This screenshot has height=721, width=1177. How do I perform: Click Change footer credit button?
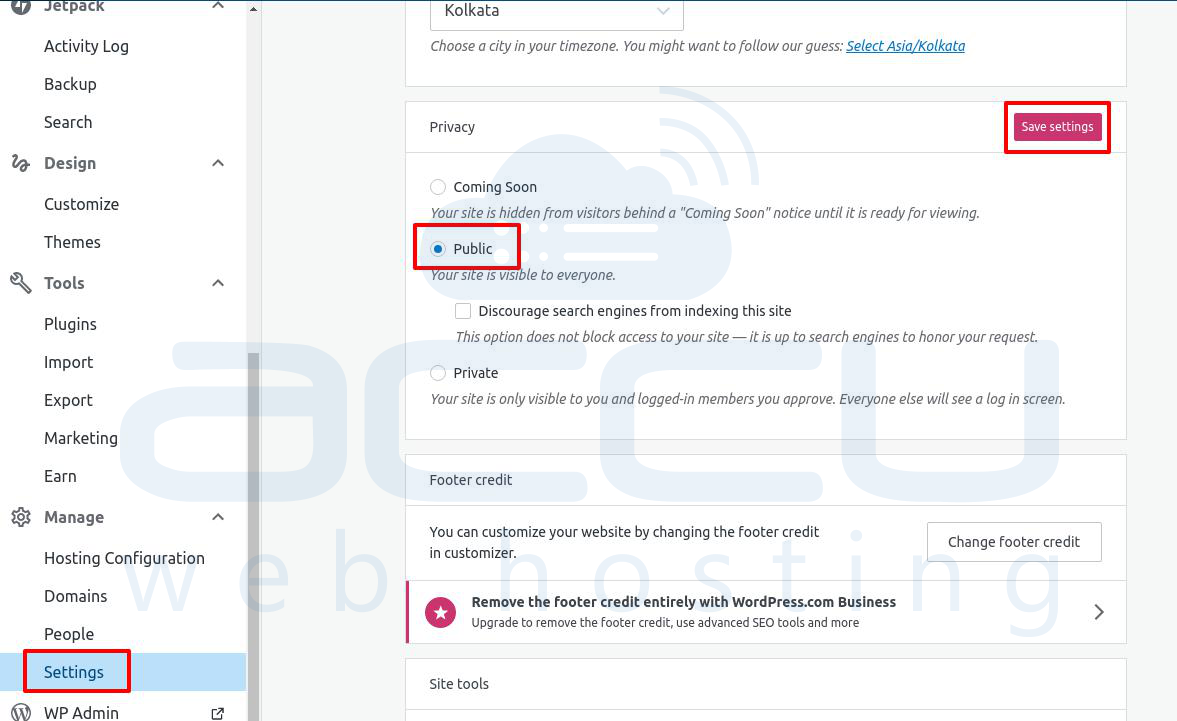tap(1014, 542)
